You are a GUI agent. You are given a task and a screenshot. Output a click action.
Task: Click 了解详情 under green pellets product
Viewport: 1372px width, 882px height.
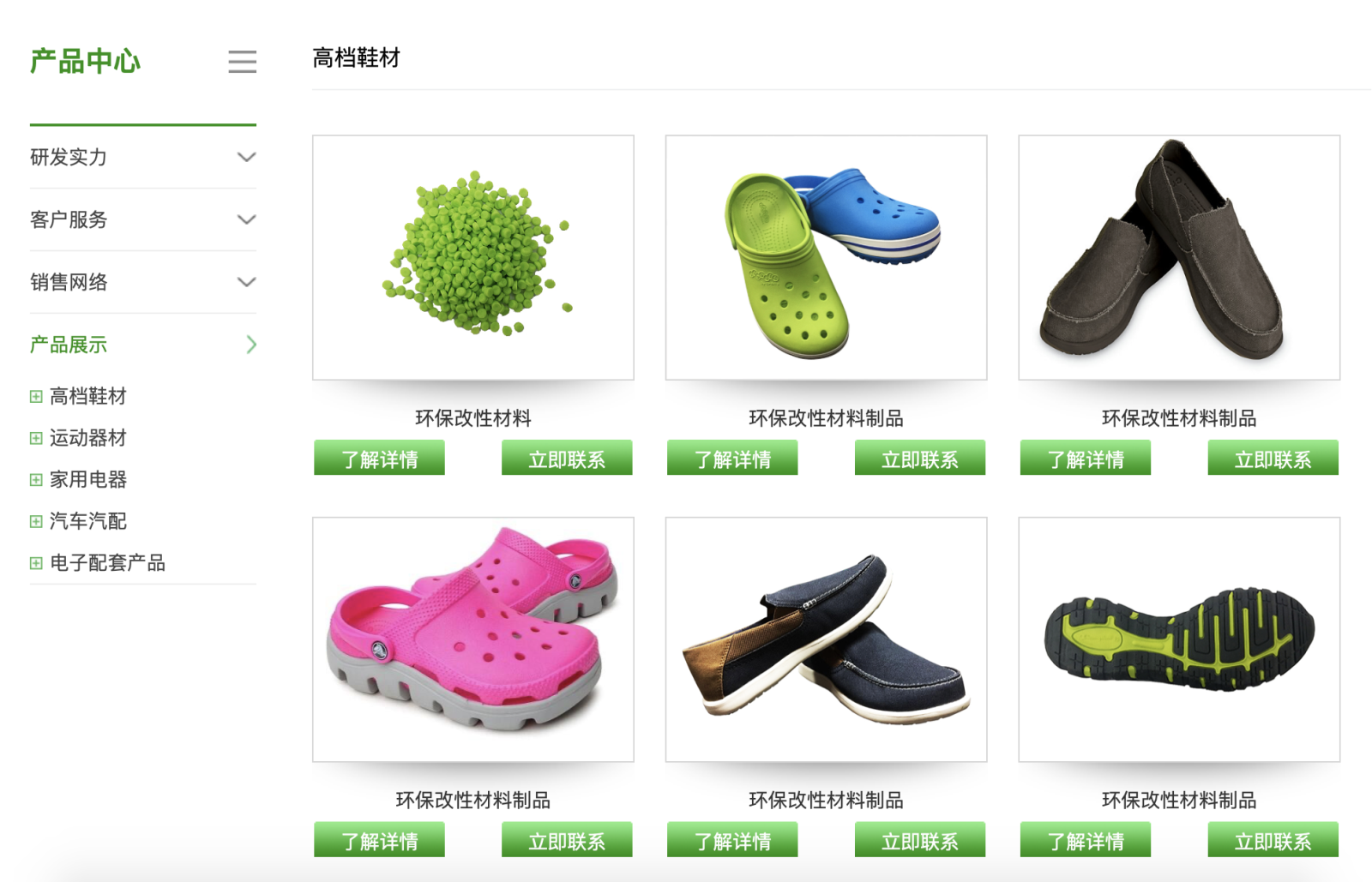[x=379, y=458]
